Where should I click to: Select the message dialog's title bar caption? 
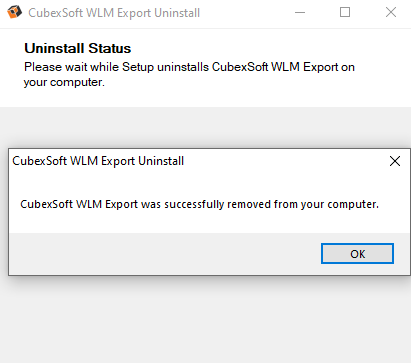pos(98,161)
